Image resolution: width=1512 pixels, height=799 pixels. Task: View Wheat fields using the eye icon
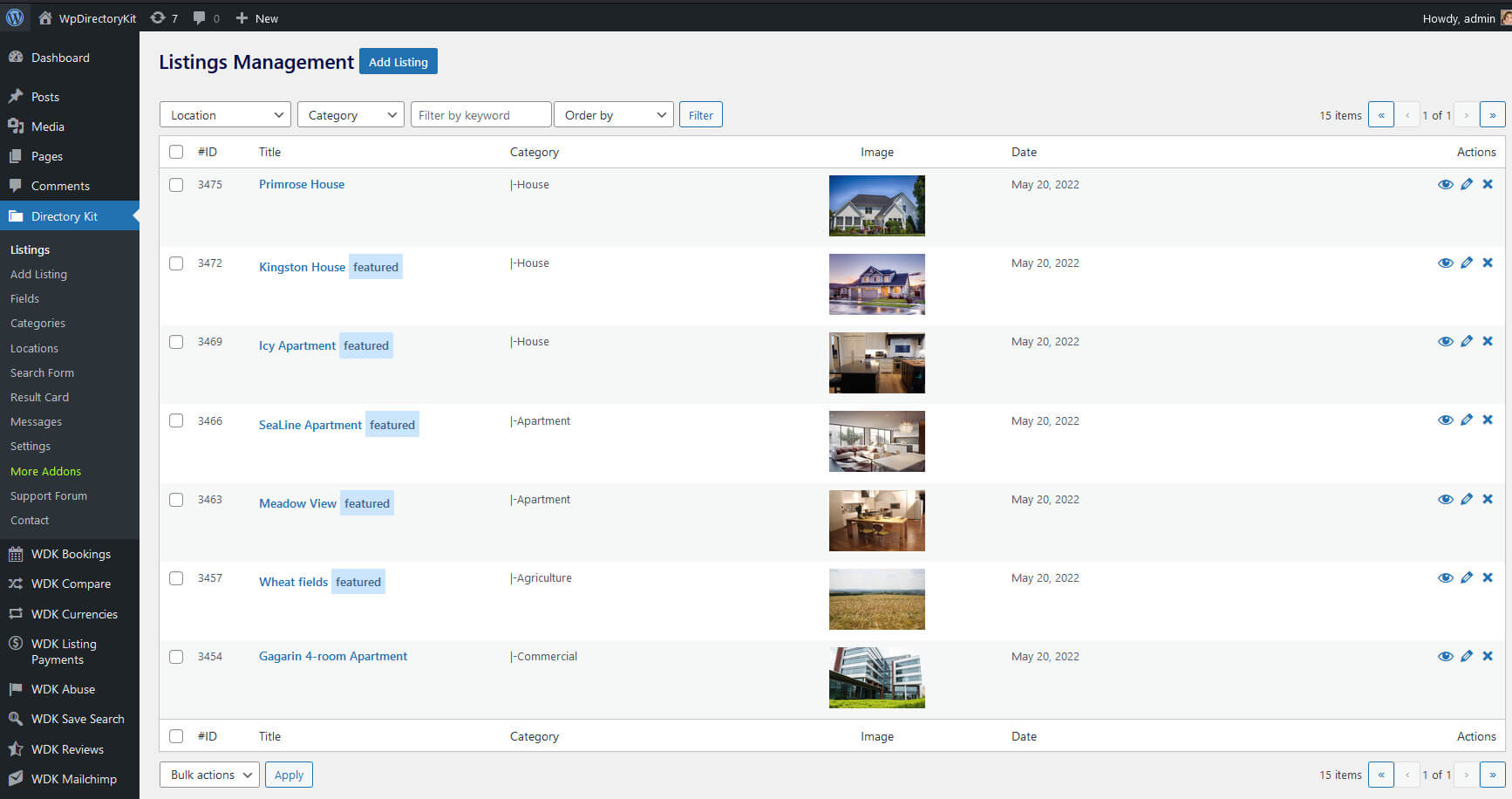pyautogui.click(x=1445, y=577)
